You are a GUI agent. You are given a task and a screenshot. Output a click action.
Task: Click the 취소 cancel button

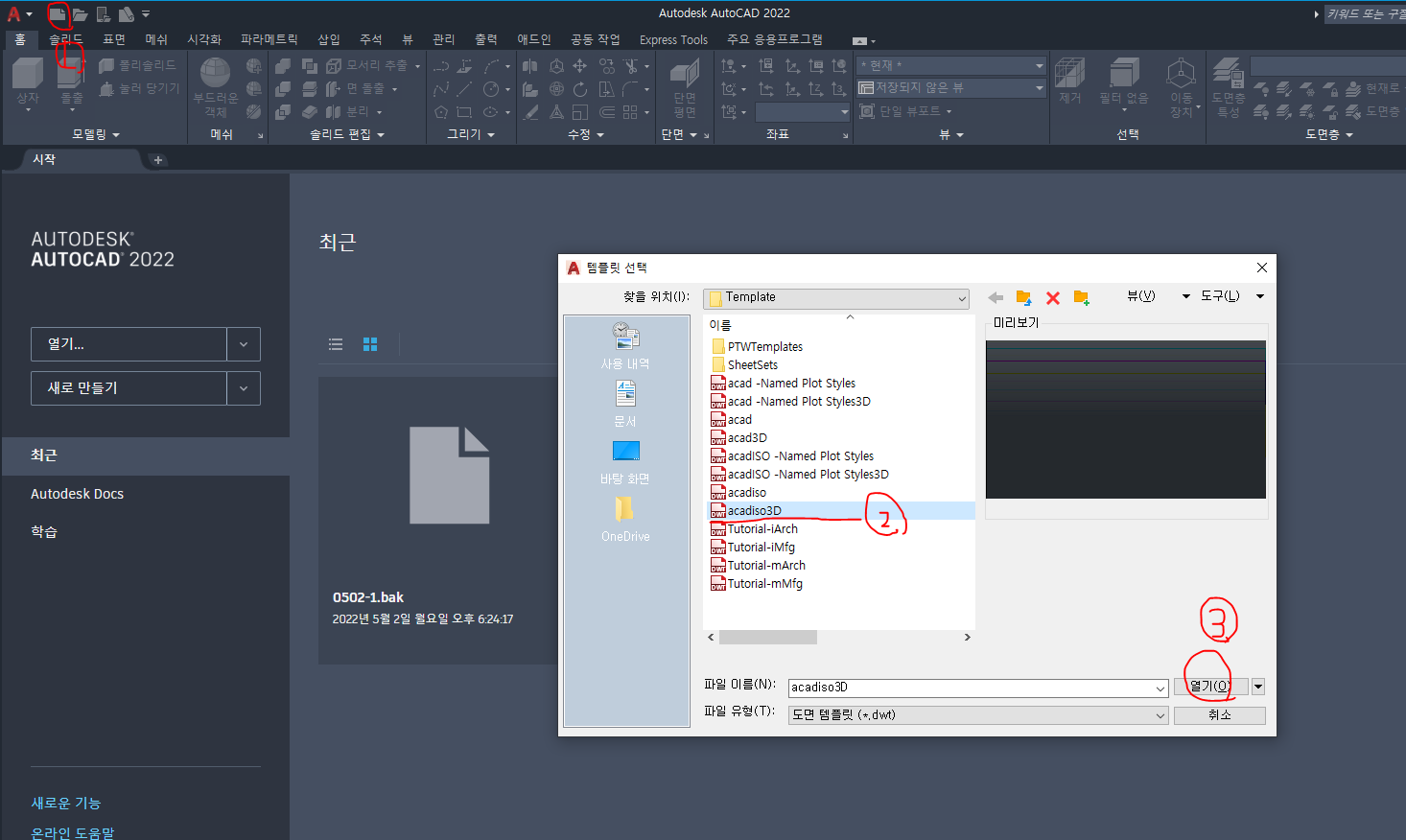pyautogui.click(x=1219, y=715)
